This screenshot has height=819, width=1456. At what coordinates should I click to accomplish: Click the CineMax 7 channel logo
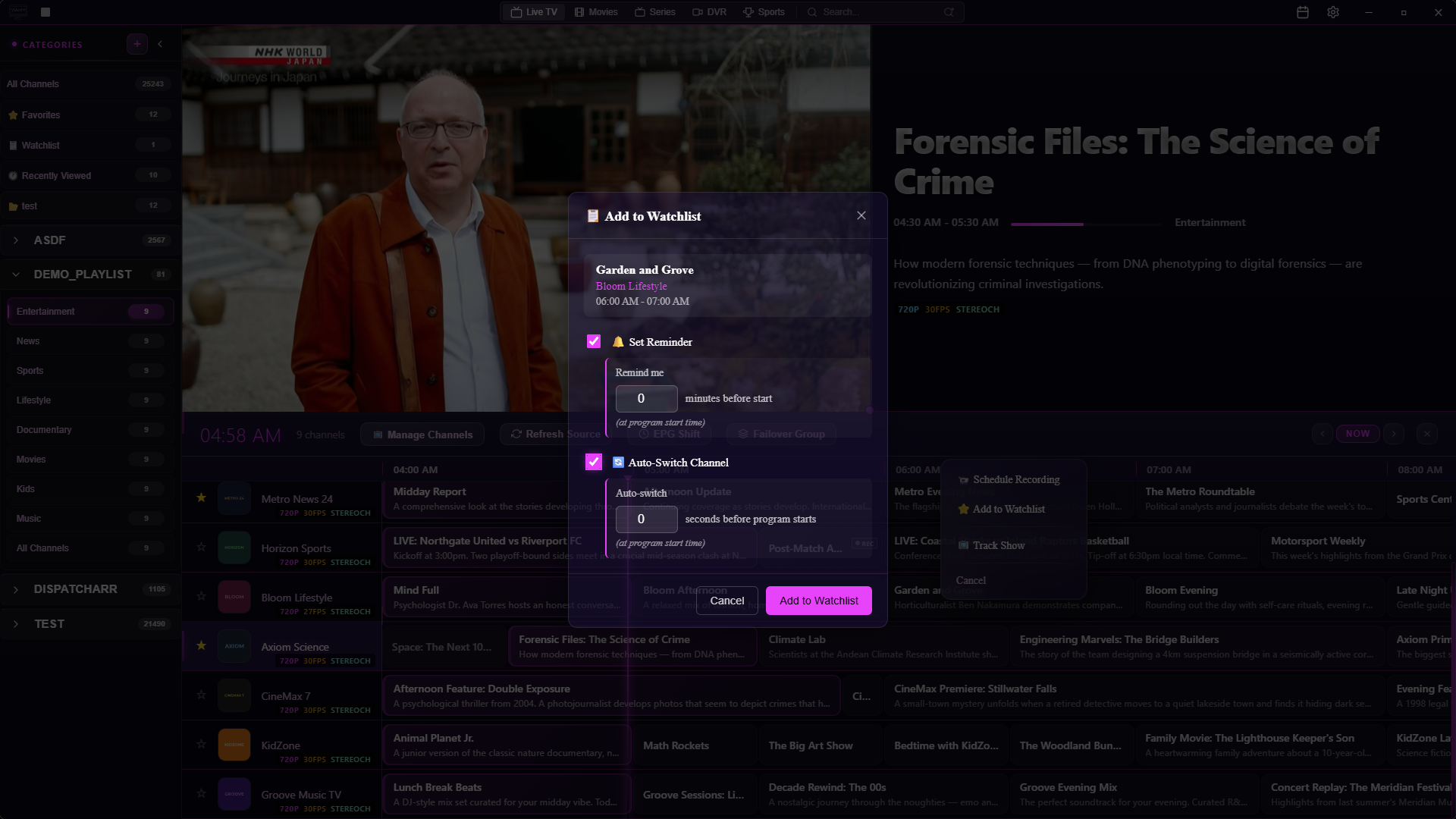(x=234, y=695)
